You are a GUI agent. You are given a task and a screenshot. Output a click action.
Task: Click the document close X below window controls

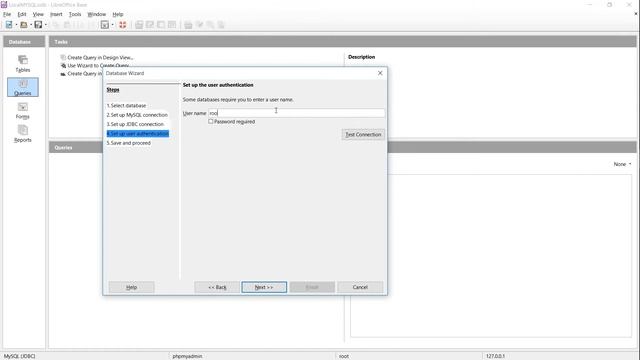(x=636, y=14)
